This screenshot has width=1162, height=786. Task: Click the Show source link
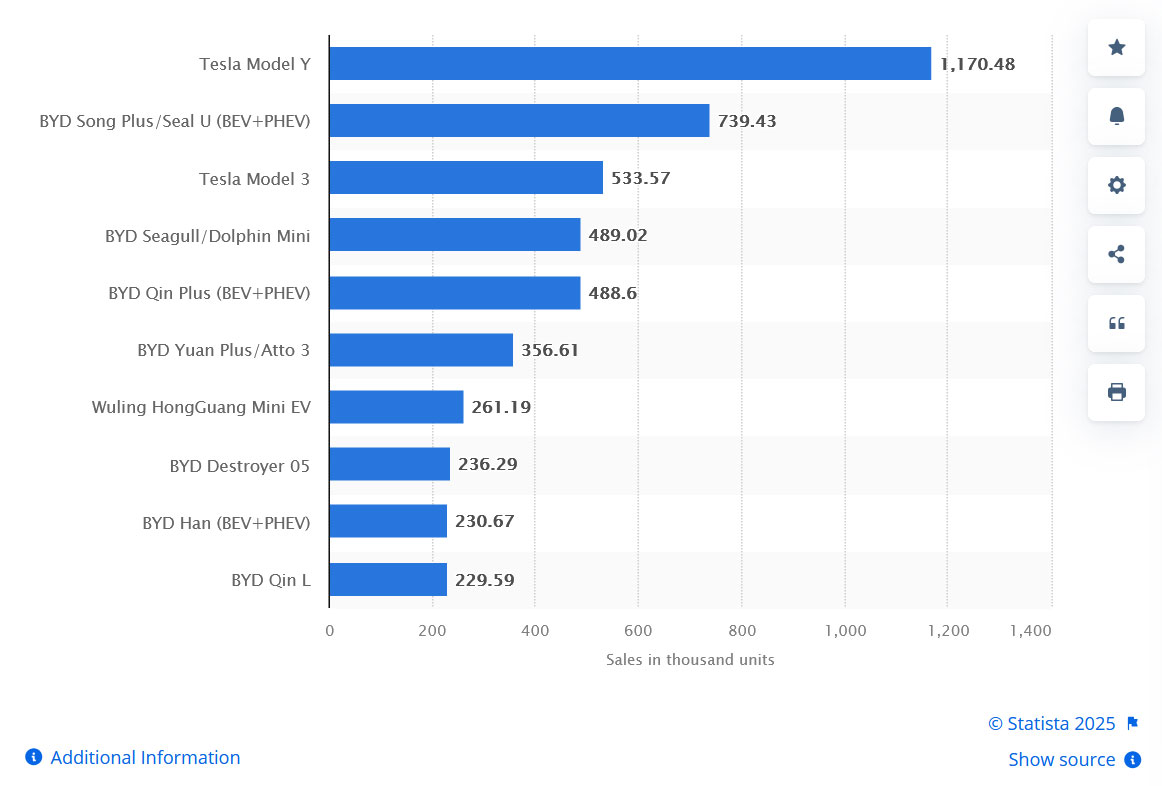[x=1061, y=759]
